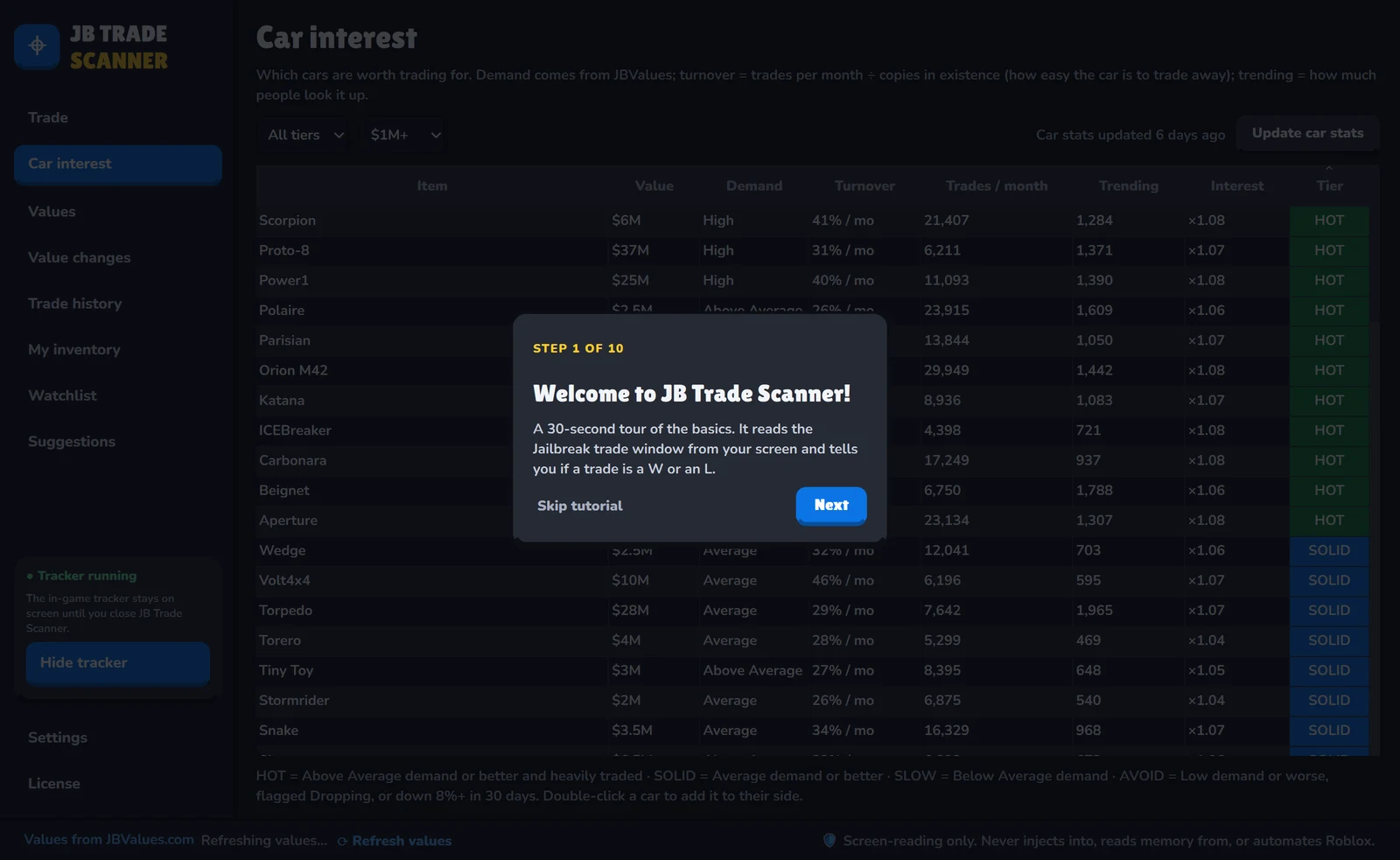Click the Parisian car name
This screenshot has width=1400, height=860.
pyautogui.click(x=284, y=340)
